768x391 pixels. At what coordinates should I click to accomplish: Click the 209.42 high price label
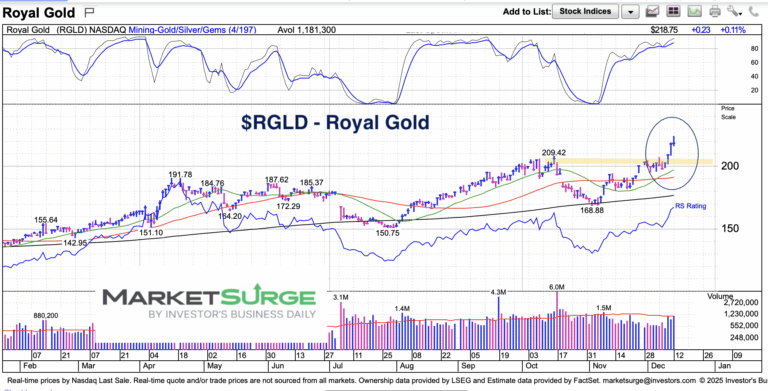[554, 152]
